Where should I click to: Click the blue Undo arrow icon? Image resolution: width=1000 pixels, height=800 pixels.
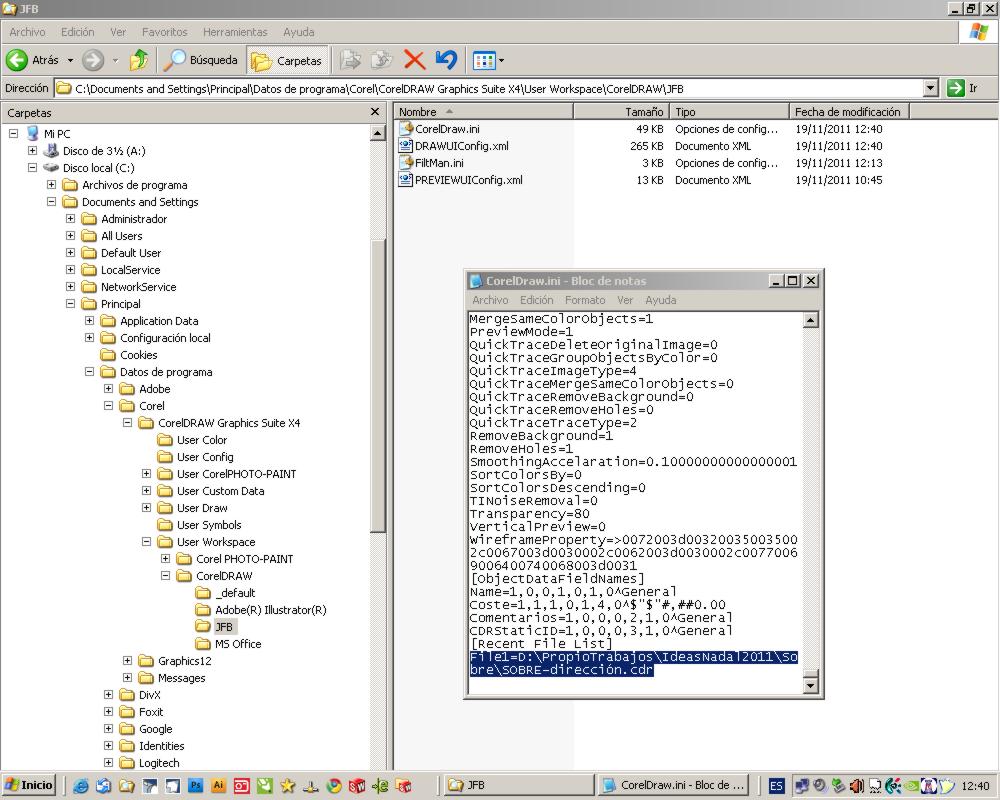click(x=446, y=60)
